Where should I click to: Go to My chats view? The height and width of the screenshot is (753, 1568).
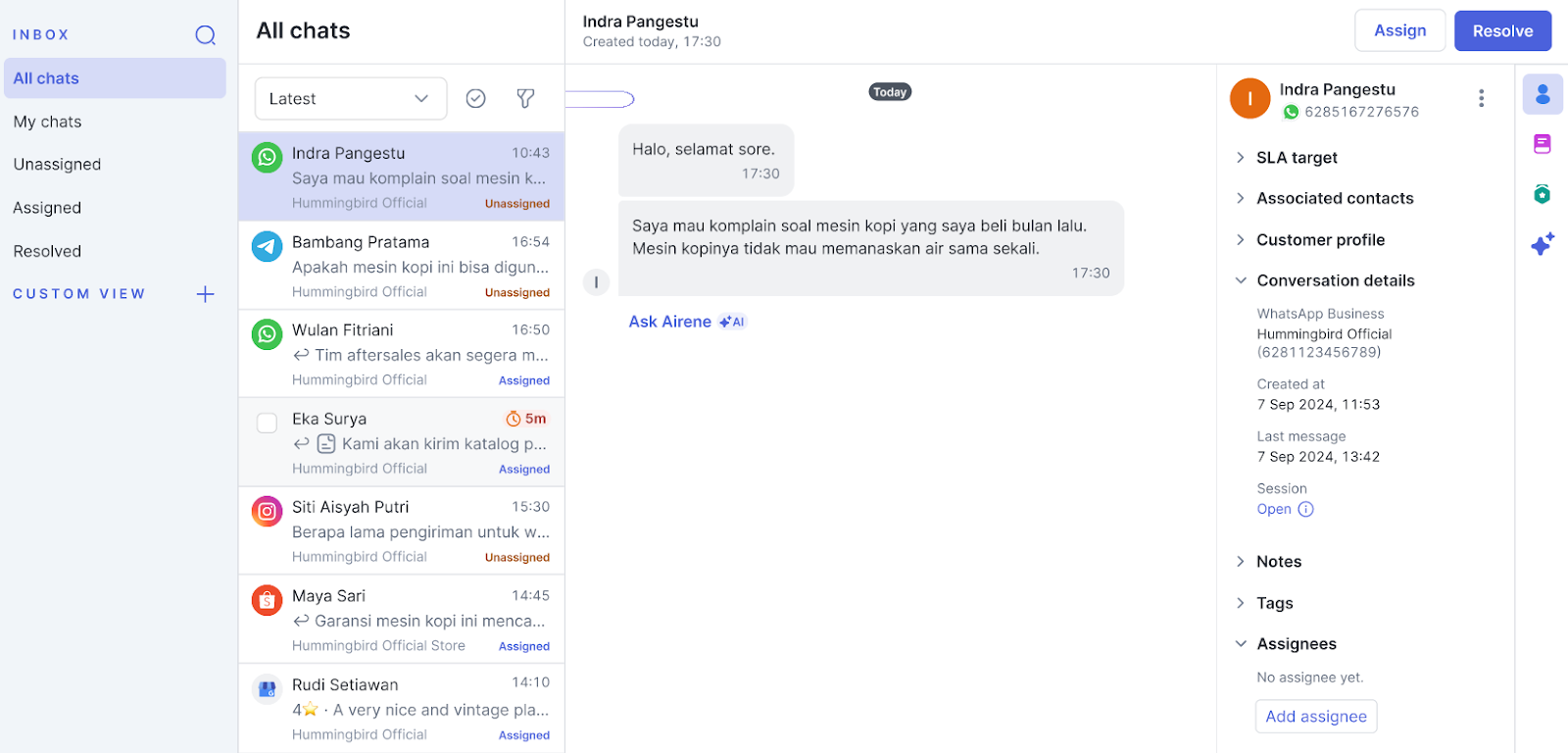click(x=47, y=122)
